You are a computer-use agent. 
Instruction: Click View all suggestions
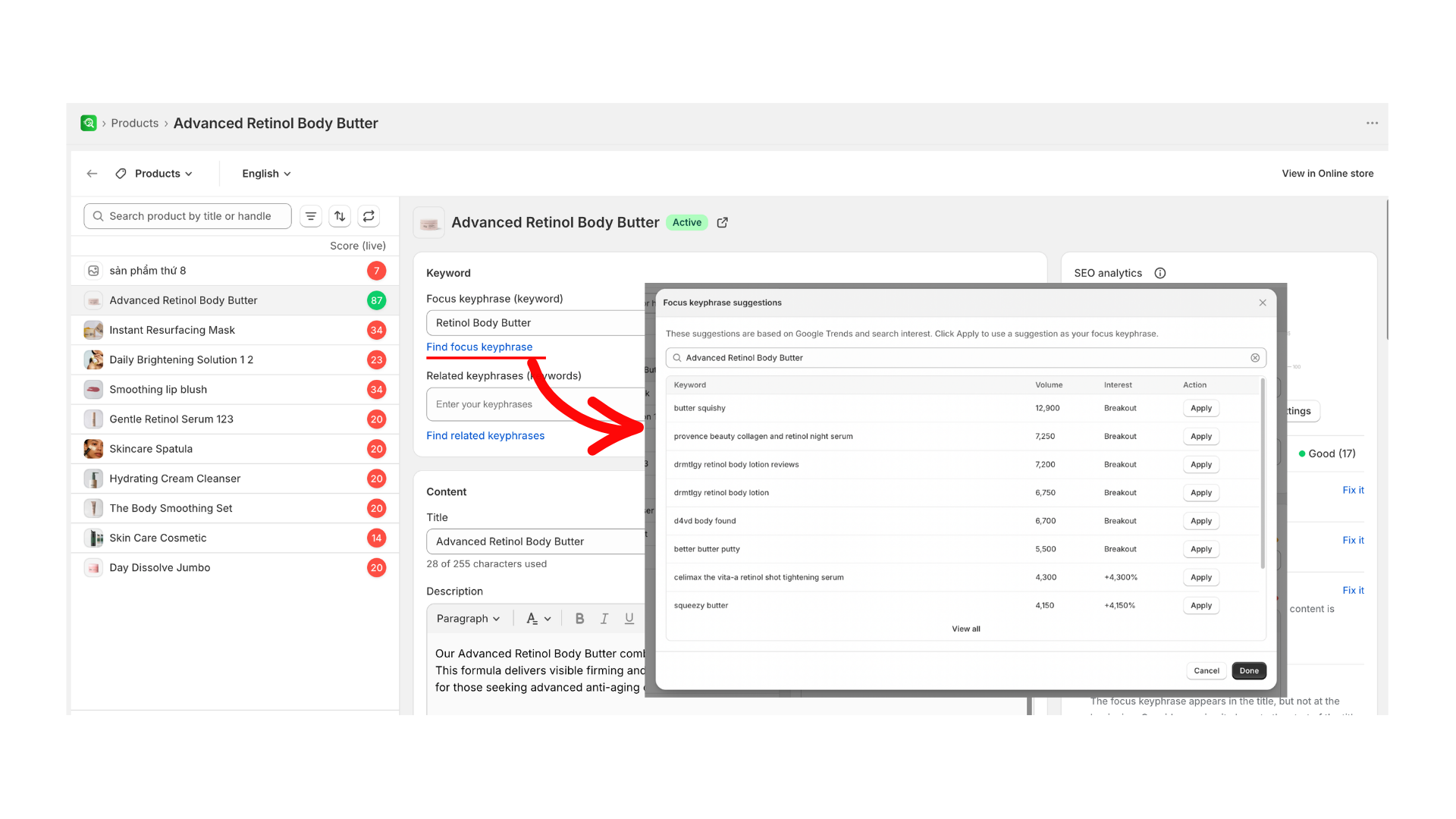click(965, 629)
